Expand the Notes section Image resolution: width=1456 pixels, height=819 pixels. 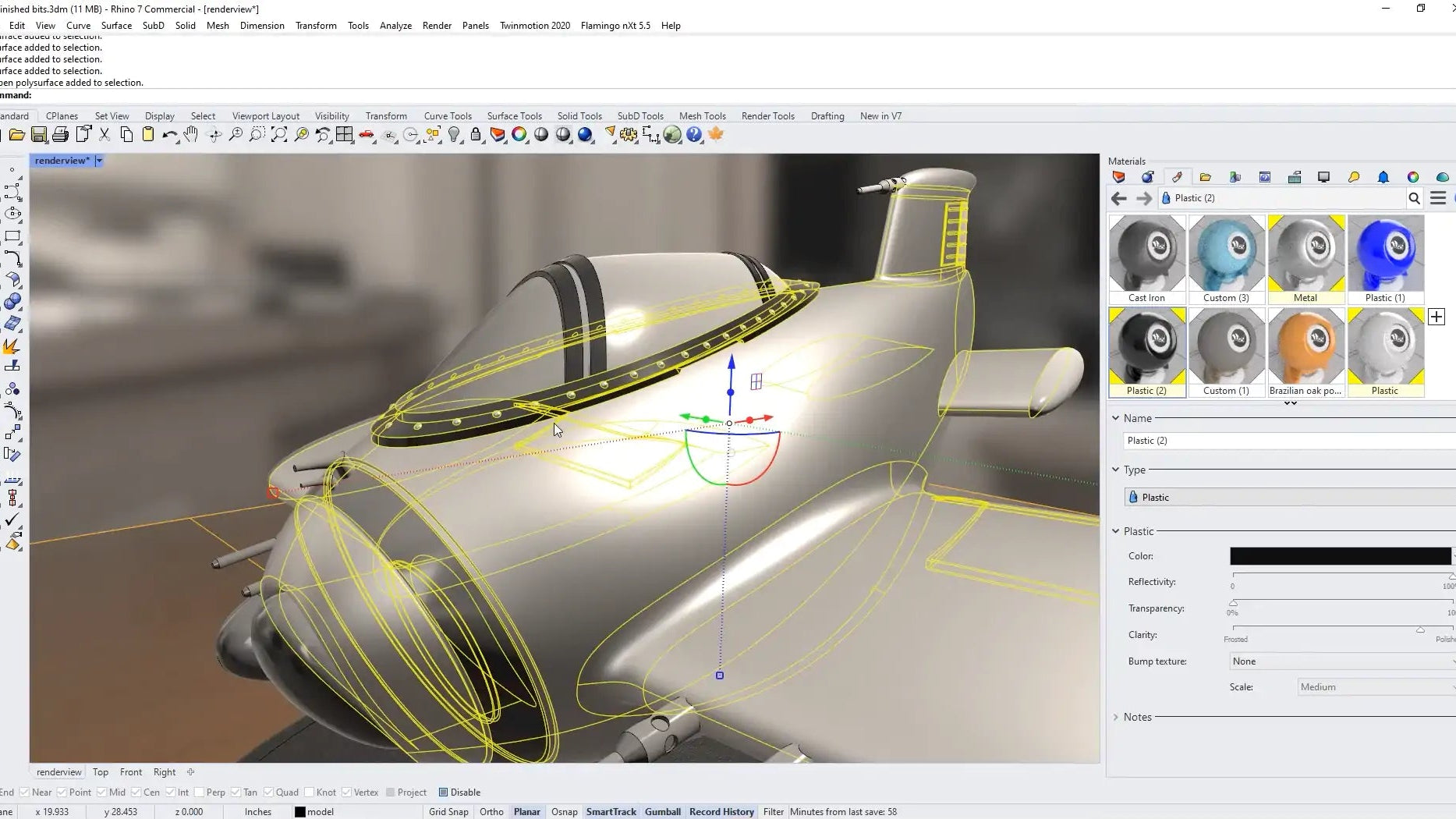pos(1115,717)
